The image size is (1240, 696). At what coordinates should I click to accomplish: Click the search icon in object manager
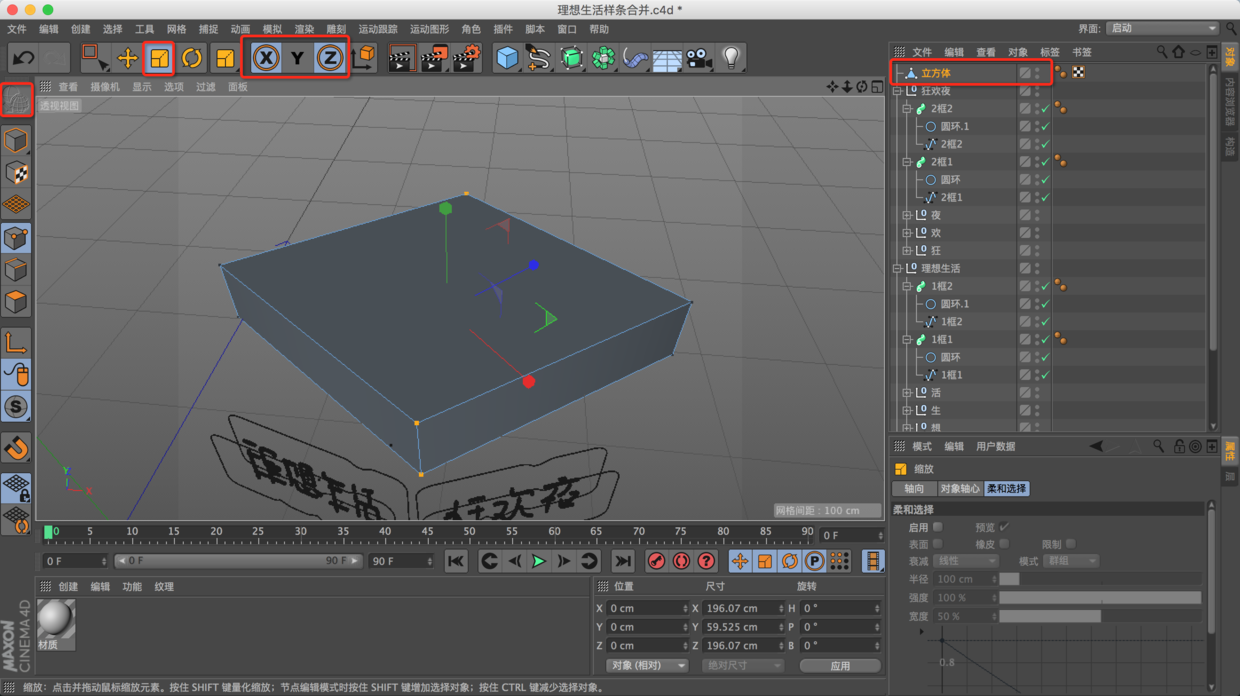tap(1161, 51)
